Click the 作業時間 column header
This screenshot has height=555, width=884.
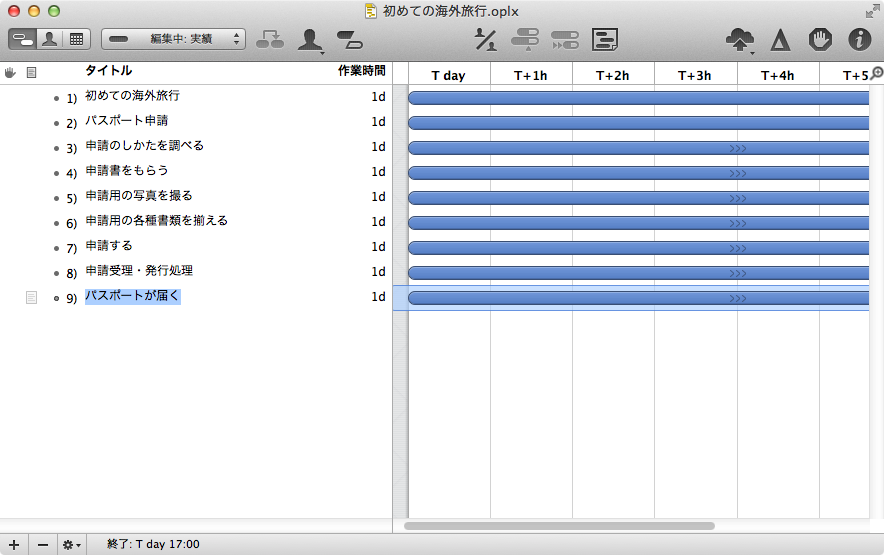(361, 71)
